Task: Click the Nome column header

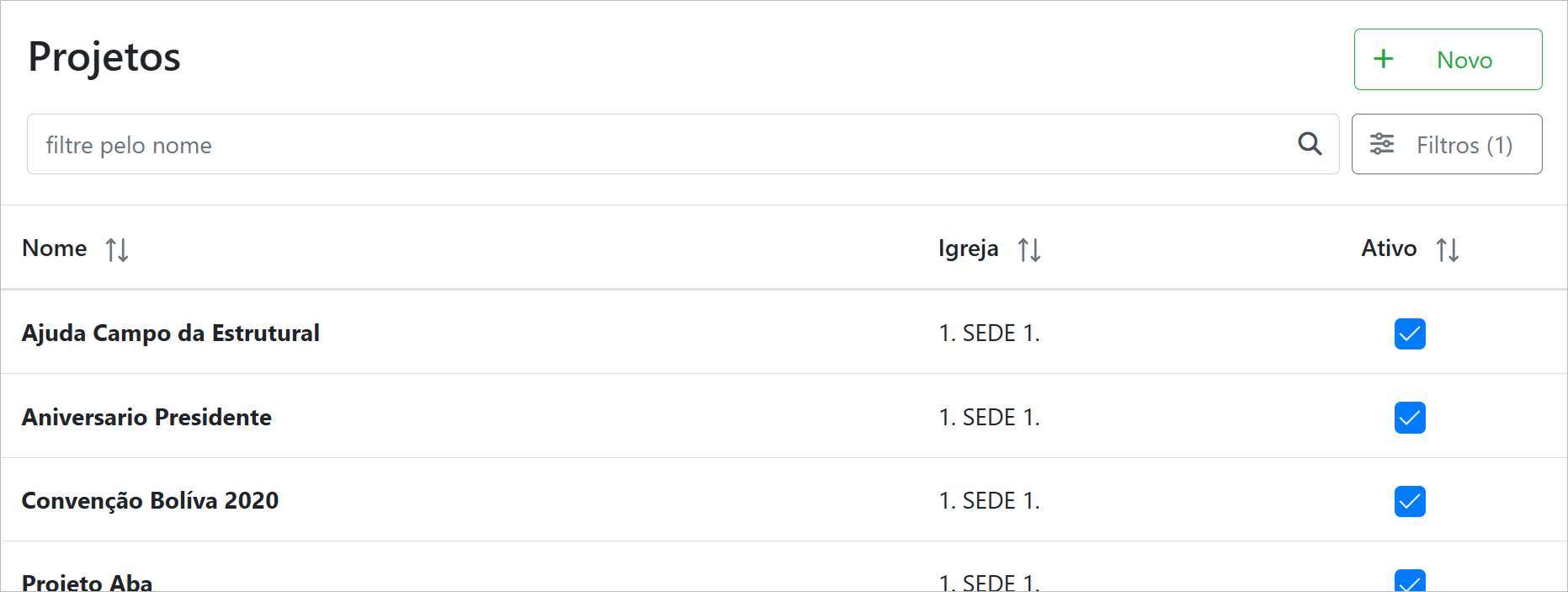Action: pos(55,248)
